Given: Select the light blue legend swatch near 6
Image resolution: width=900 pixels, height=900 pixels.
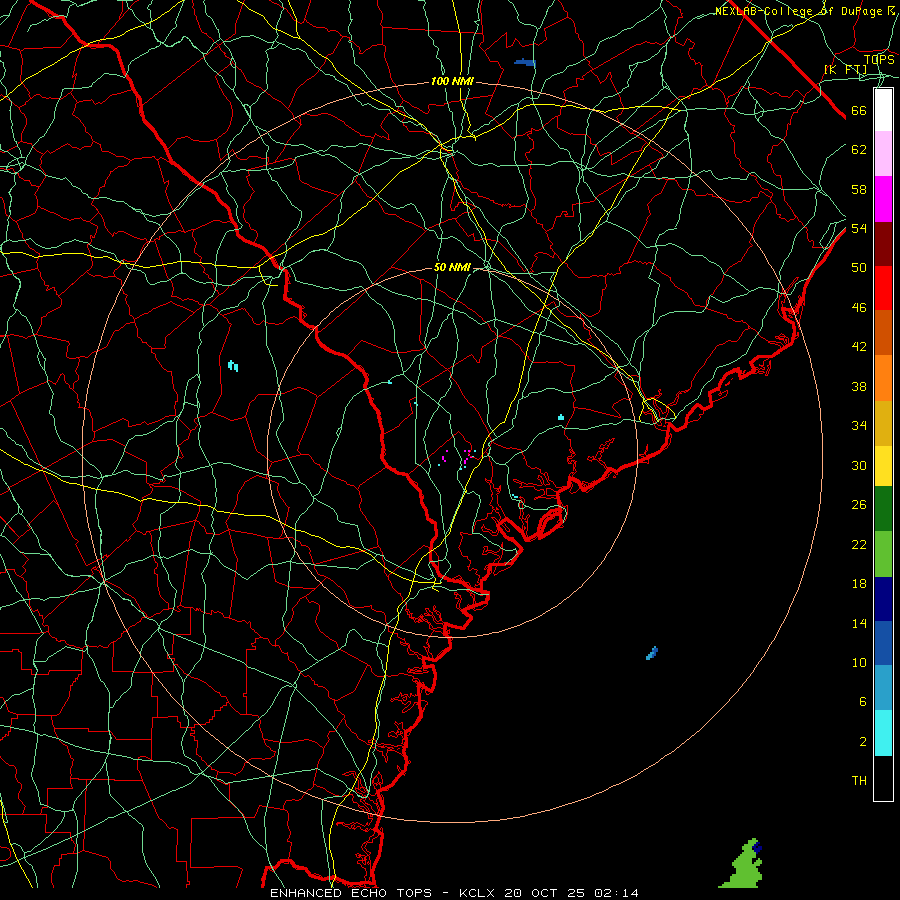Looking at the screenshot, I should click(883, 687).
